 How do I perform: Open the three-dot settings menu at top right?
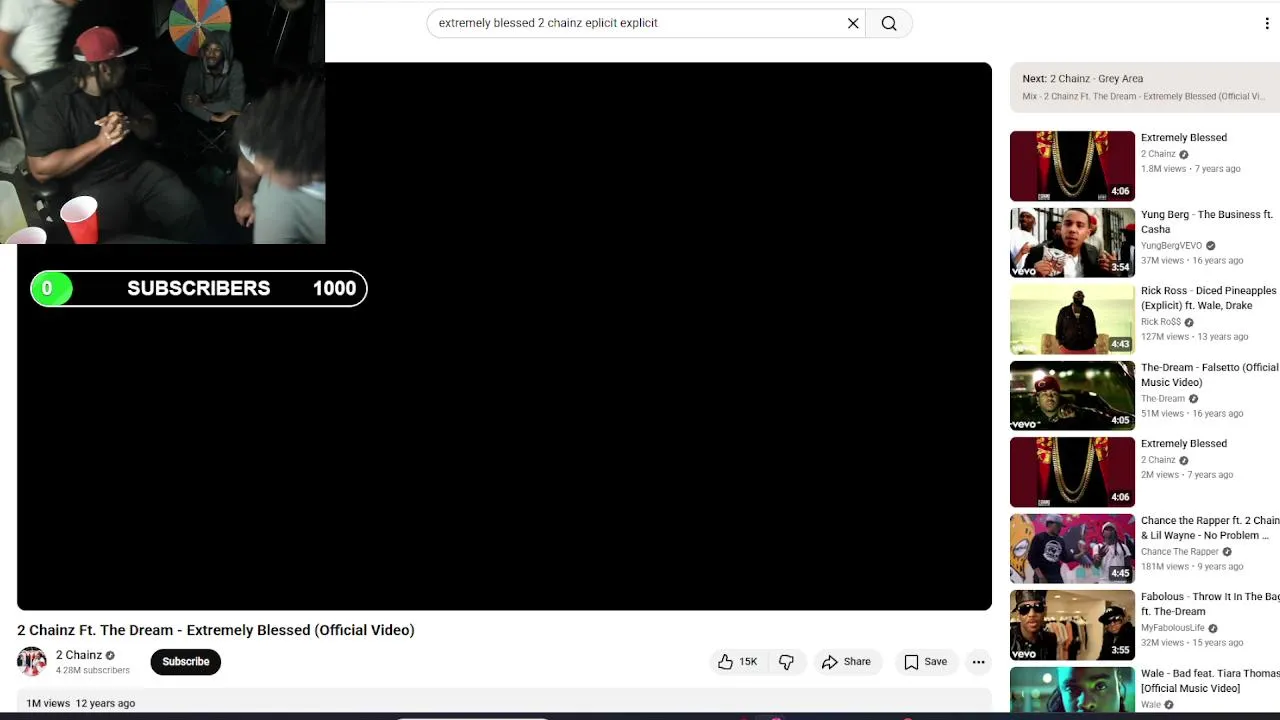pos(1267,23)
